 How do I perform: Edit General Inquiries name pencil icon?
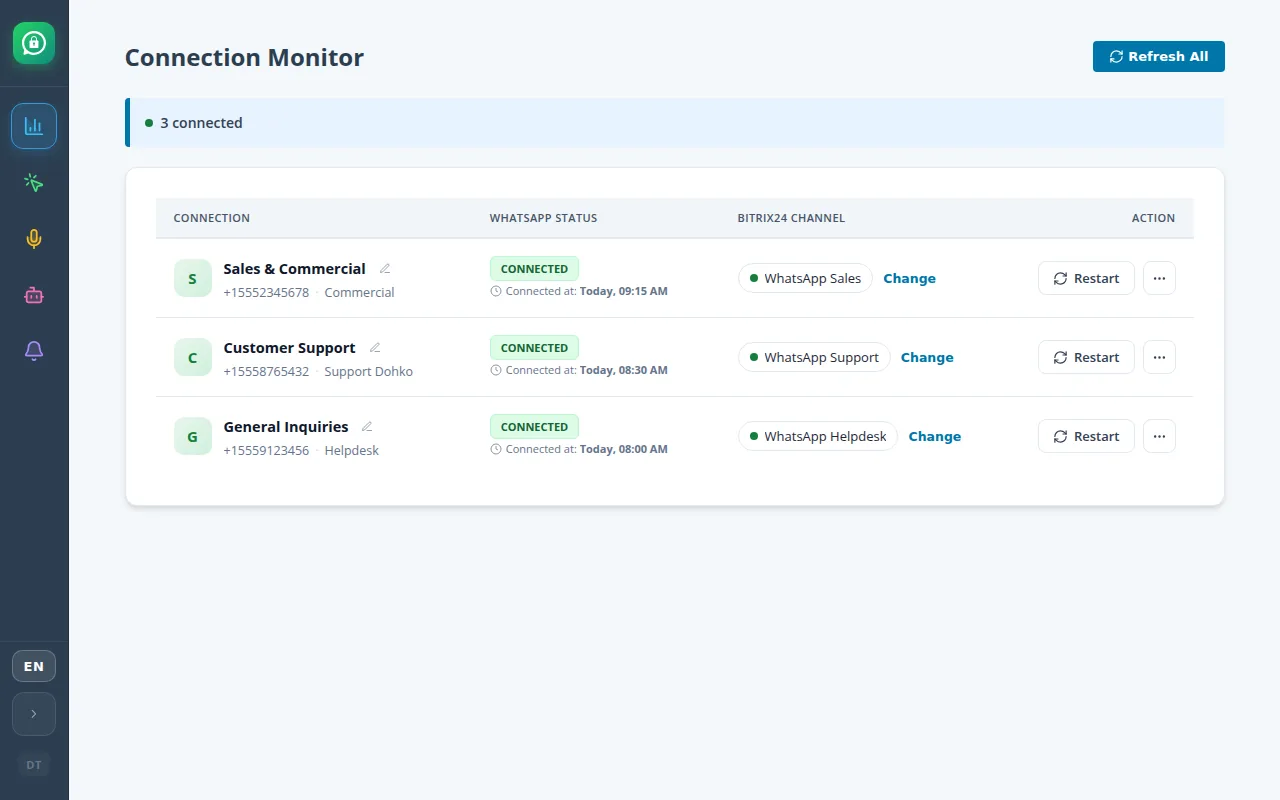pos(367,427)
